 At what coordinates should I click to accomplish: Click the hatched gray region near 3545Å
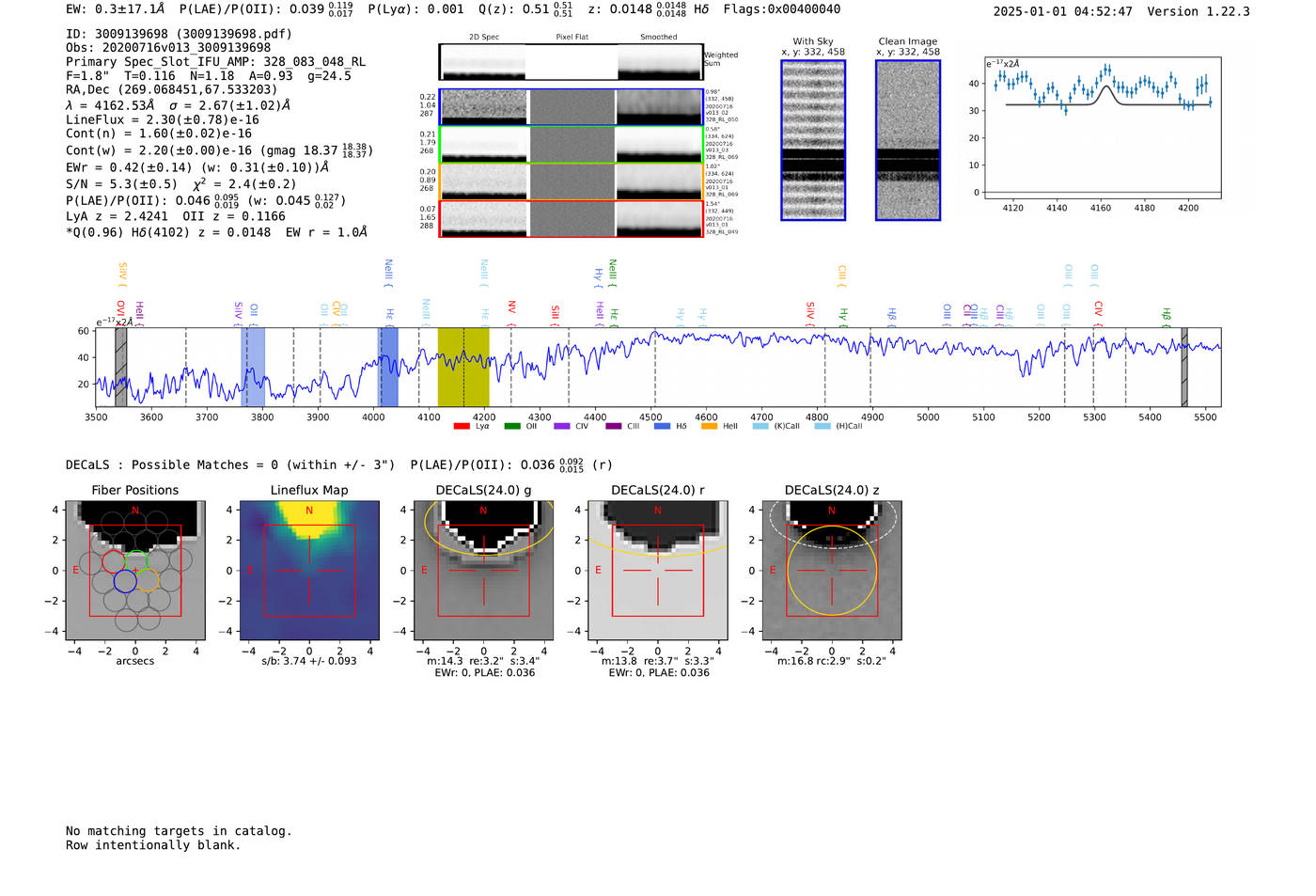pyautogui.click(x=120, y=368)
